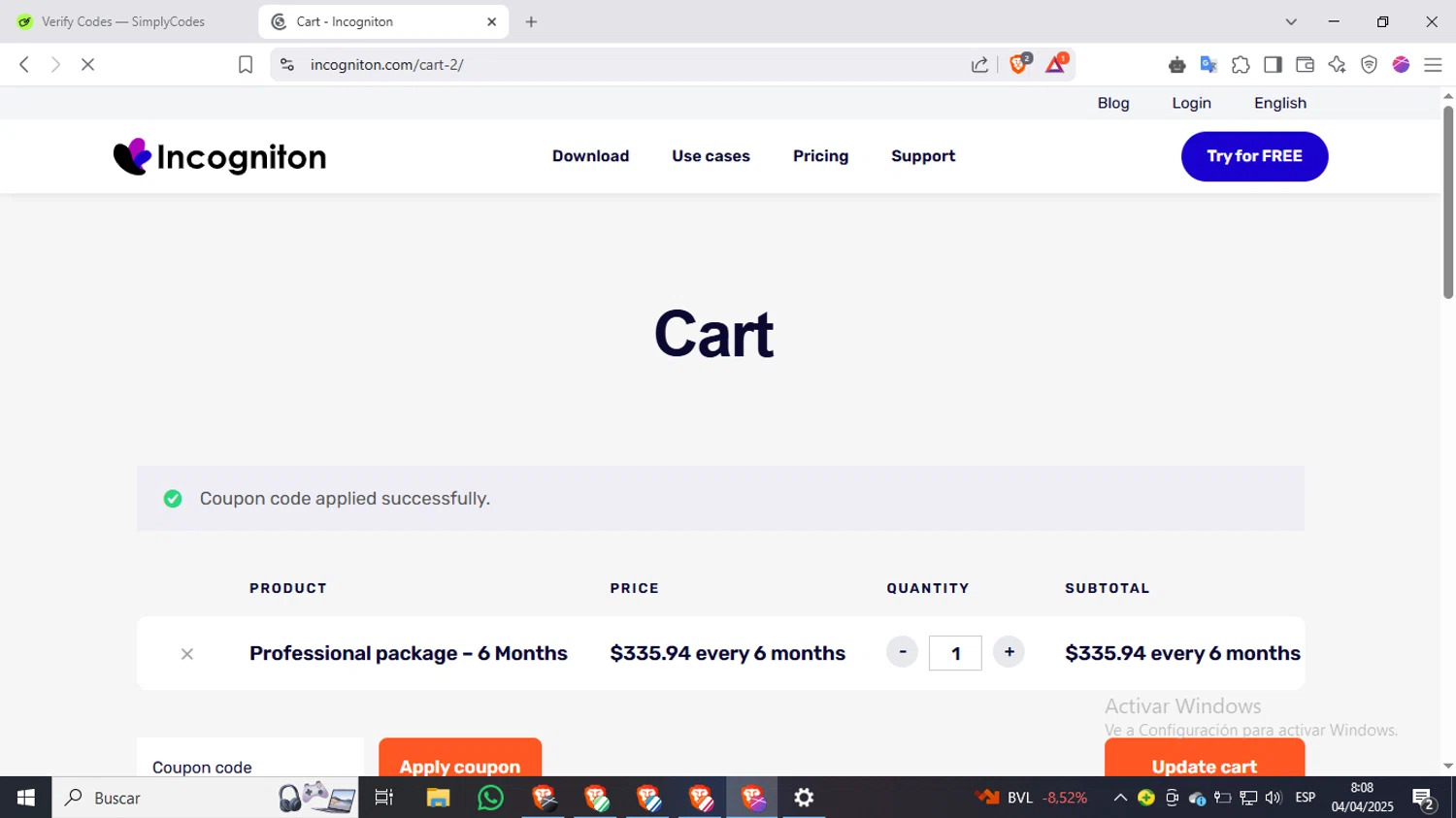Viewport: 1456px width, 818px height.
Task: Open WhatsApp from taskbar
Action: (x=491, y=798)
